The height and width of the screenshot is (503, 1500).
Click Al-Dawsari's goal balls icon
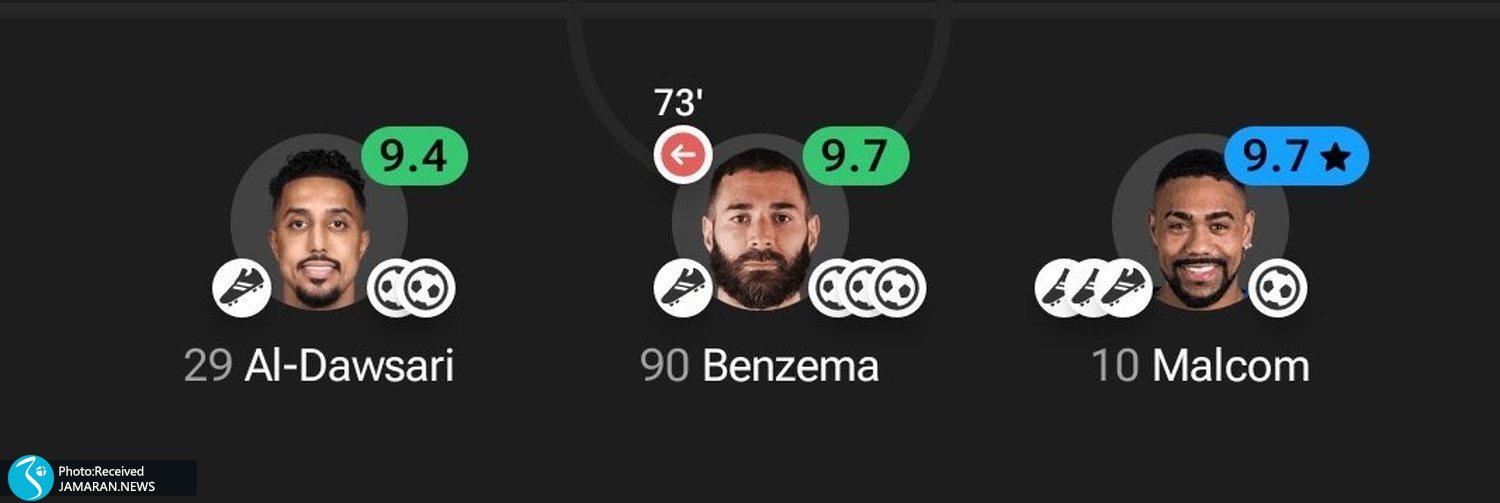tap(411, 288)
